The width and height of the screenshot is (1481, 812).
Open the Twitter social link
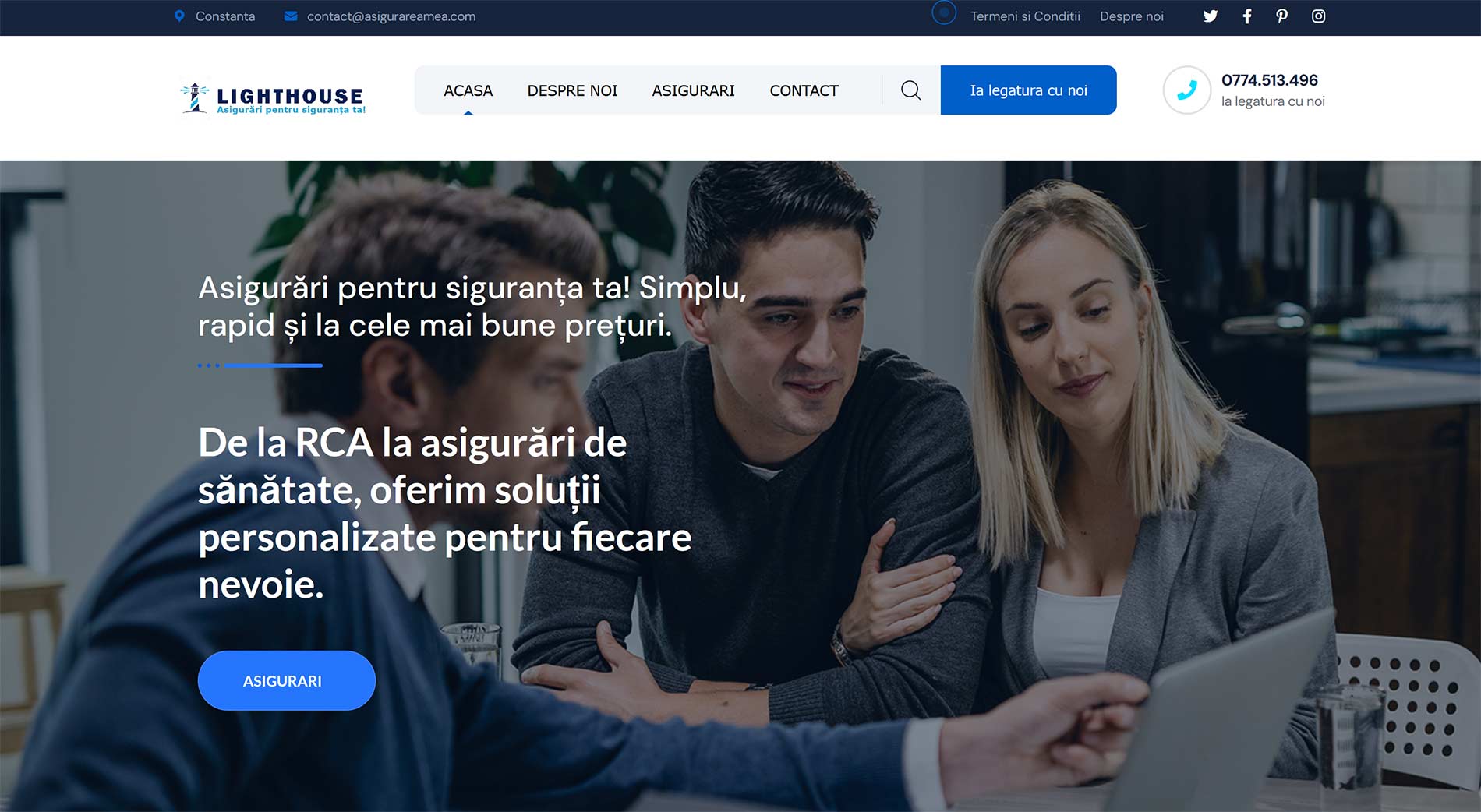(1210, 16)
